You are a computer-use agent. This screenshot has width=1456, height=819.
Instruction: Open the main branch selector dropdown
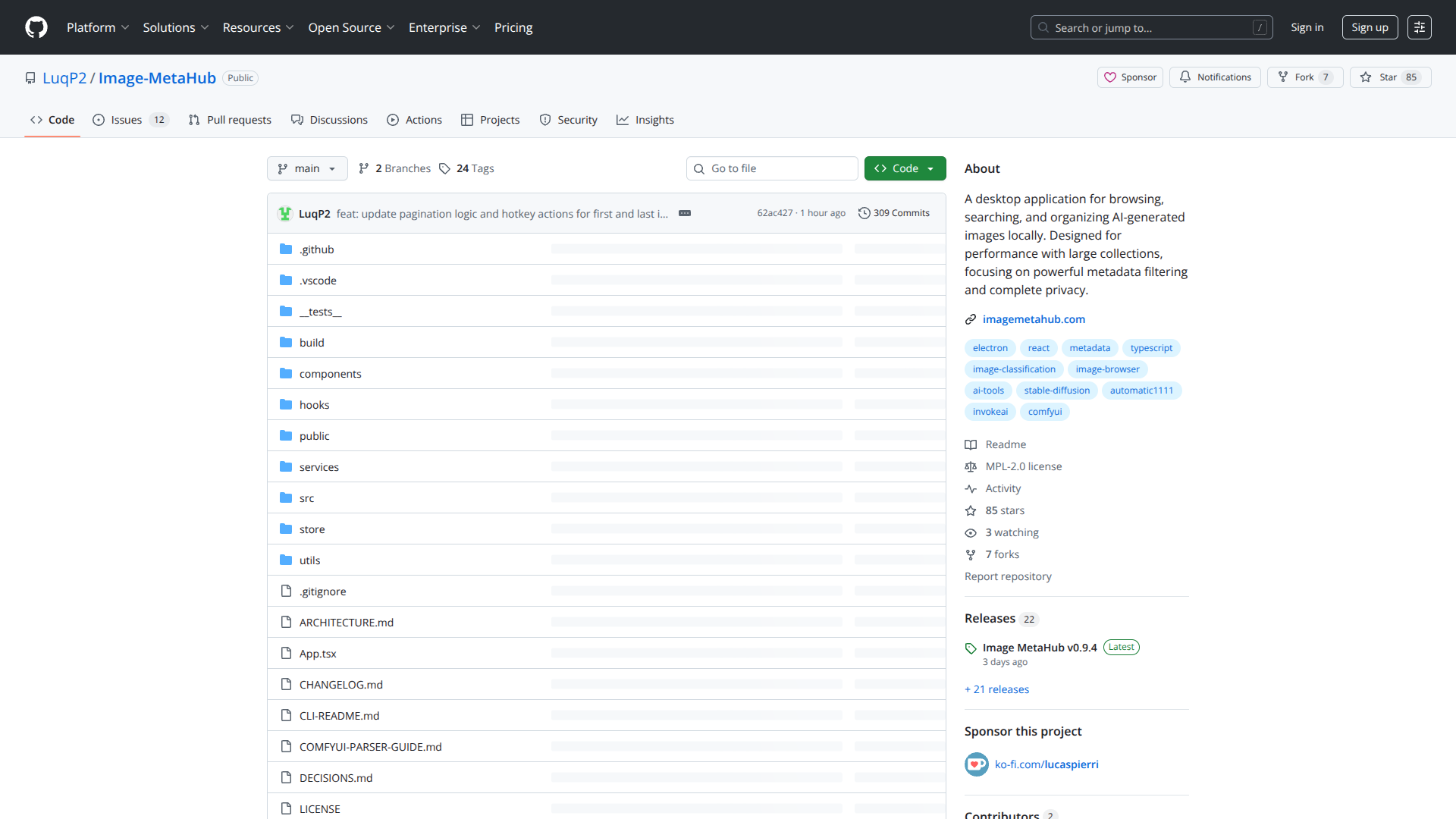click(x=307, y=168)
